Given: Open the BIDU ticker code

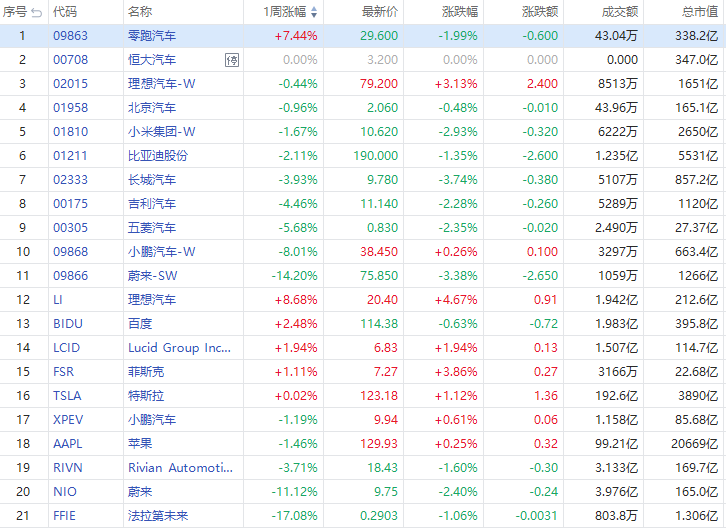Looking at the screenshot, I should click(x=68, y=324).
